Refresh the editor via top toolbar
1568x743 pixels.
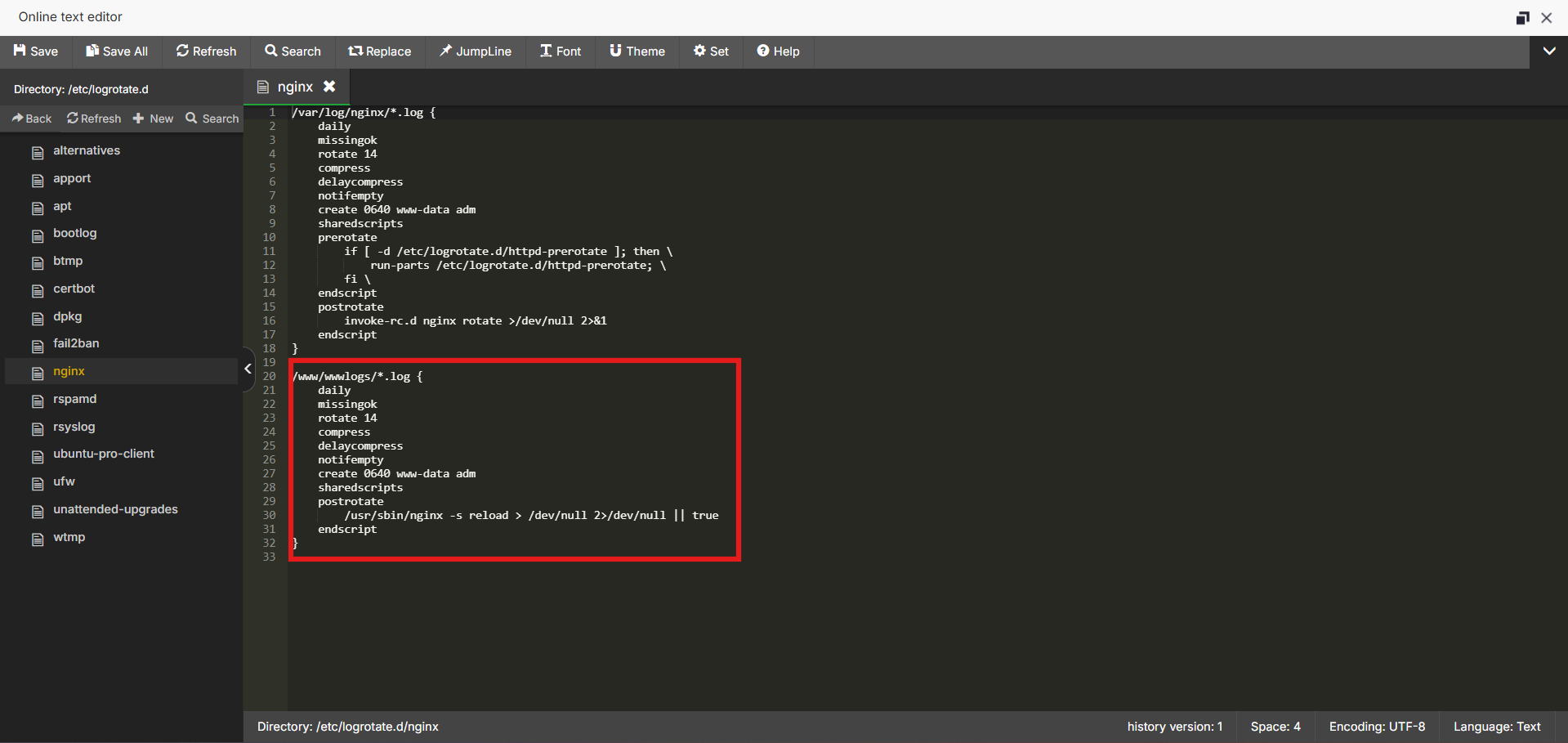206,51
